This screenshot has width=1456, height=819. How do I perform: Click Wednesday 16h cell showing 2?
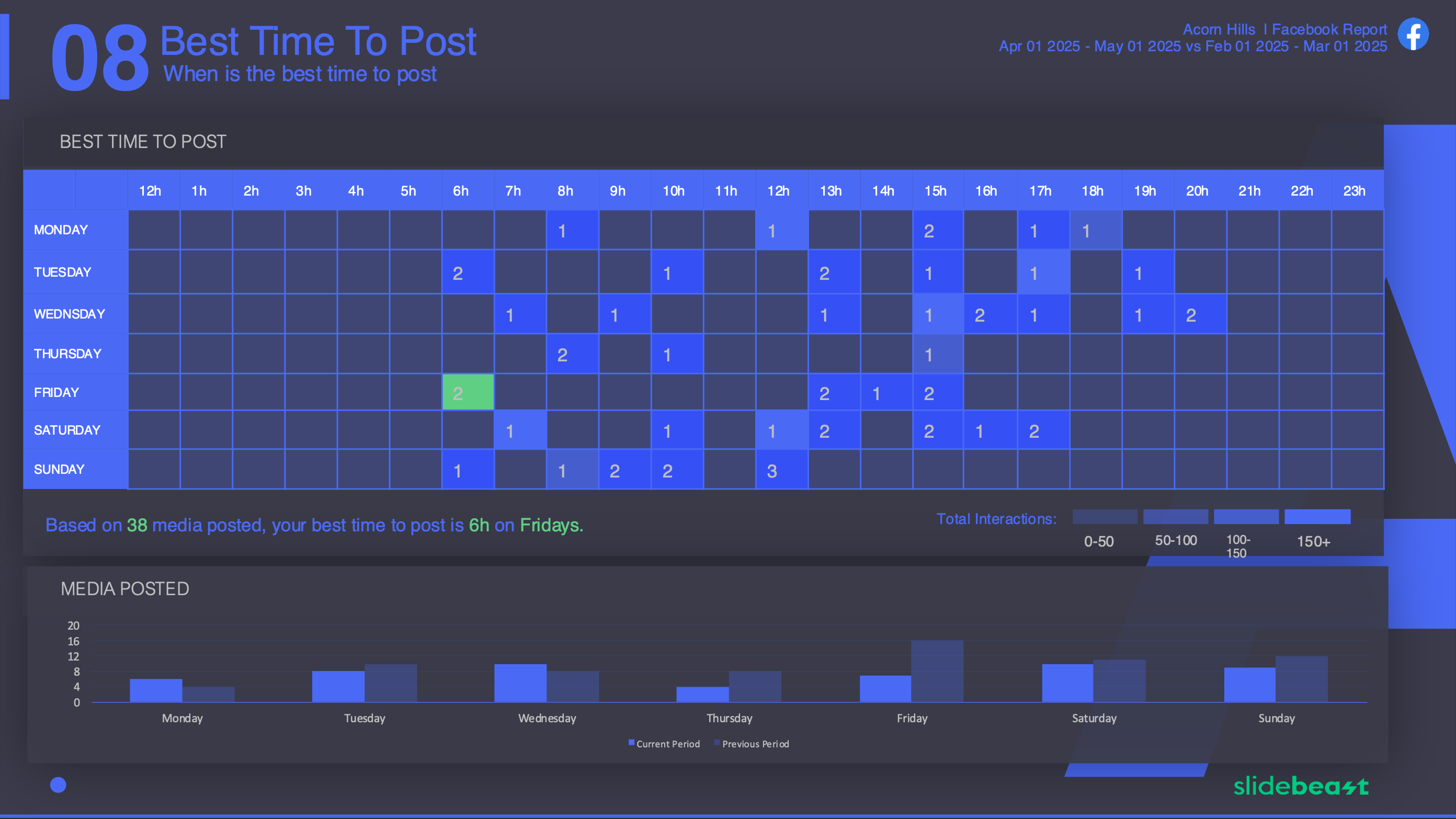pos(990,314)
